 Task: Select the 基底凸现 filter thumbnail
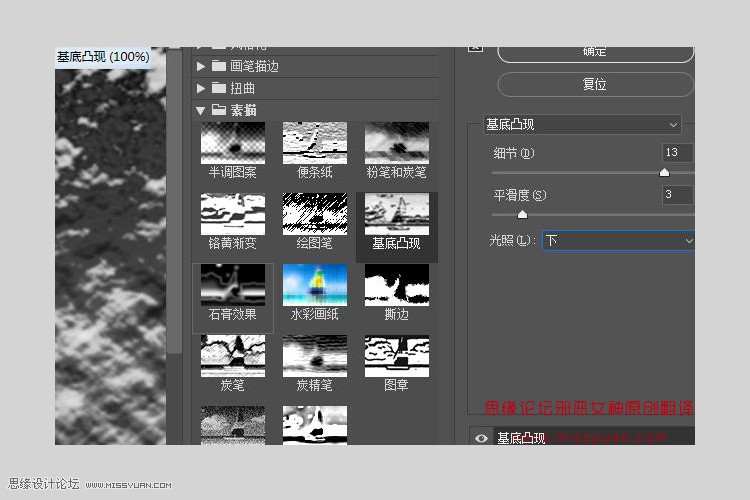(397, 214)
